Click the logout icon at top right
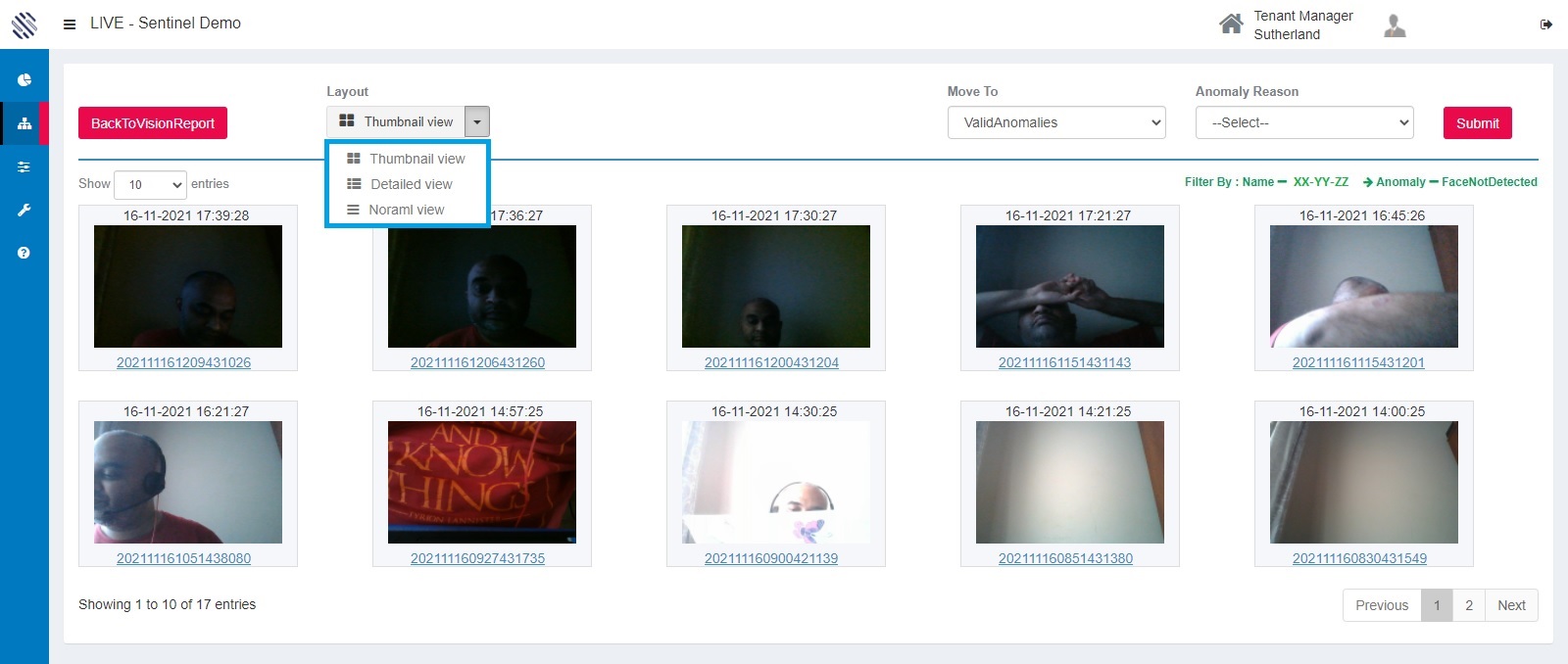The height and width of the screenshot is (664, 1568). (x=1545, y=24)
